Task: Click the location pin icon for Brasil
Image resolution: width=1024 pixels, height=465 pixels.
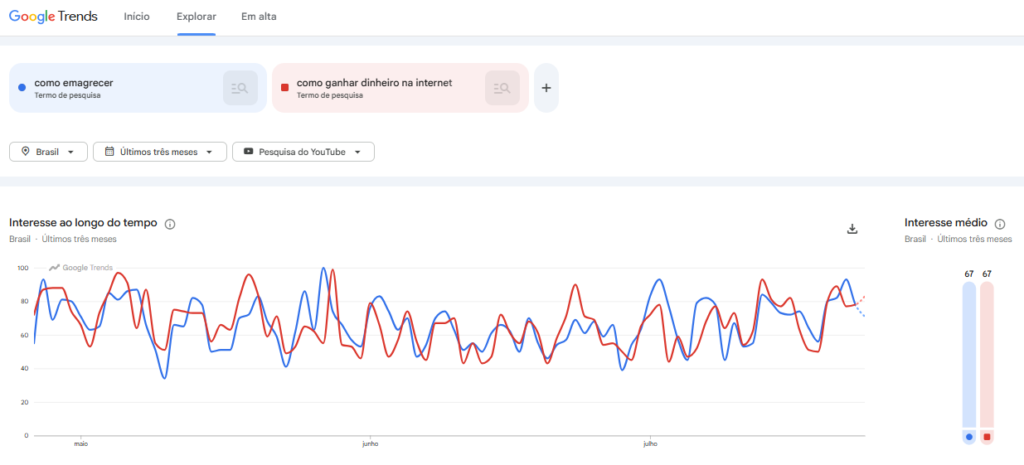Action: [x=25, y=152]
